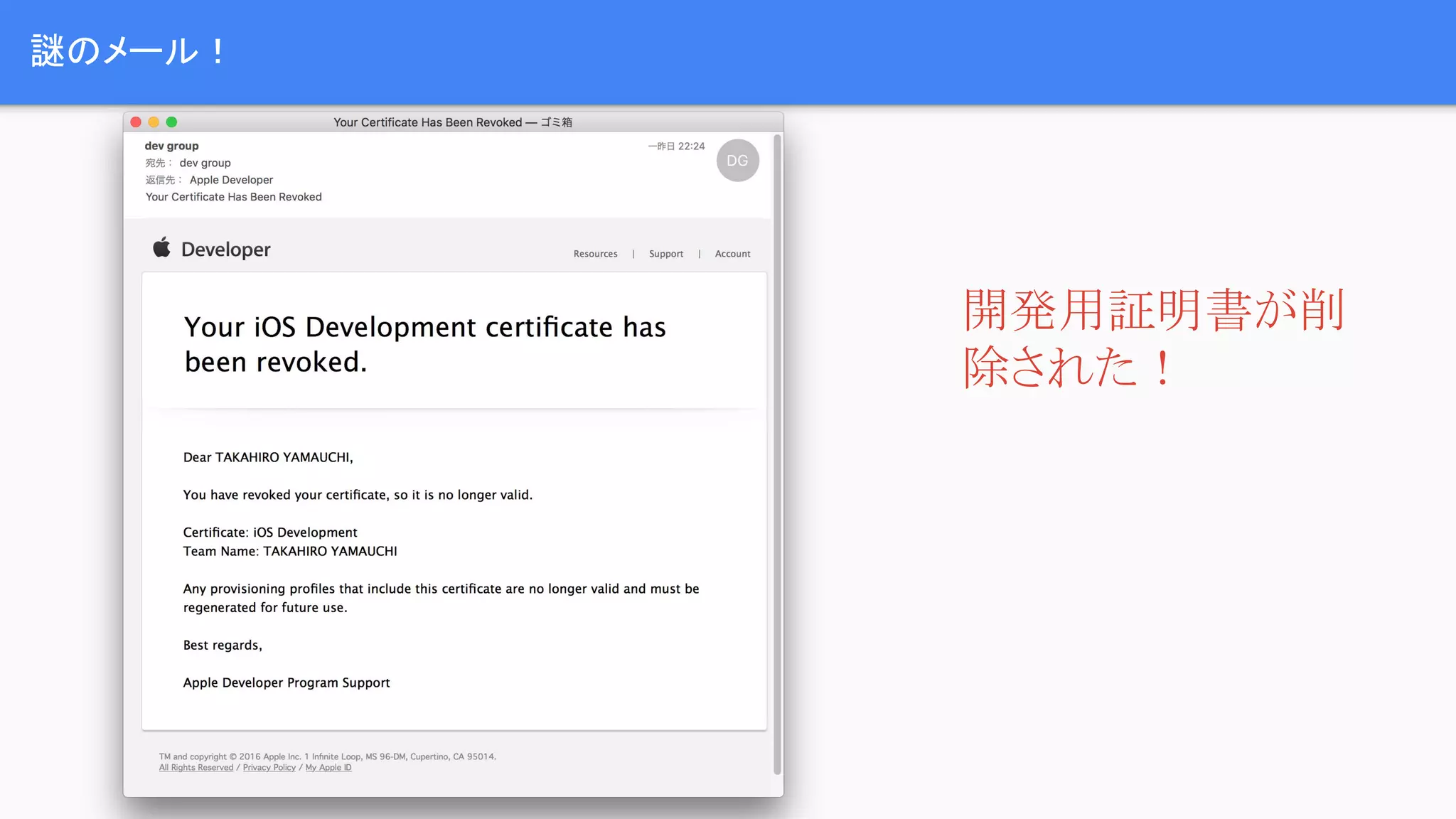Maximize the mail window with green button

(x=171, y=122)
